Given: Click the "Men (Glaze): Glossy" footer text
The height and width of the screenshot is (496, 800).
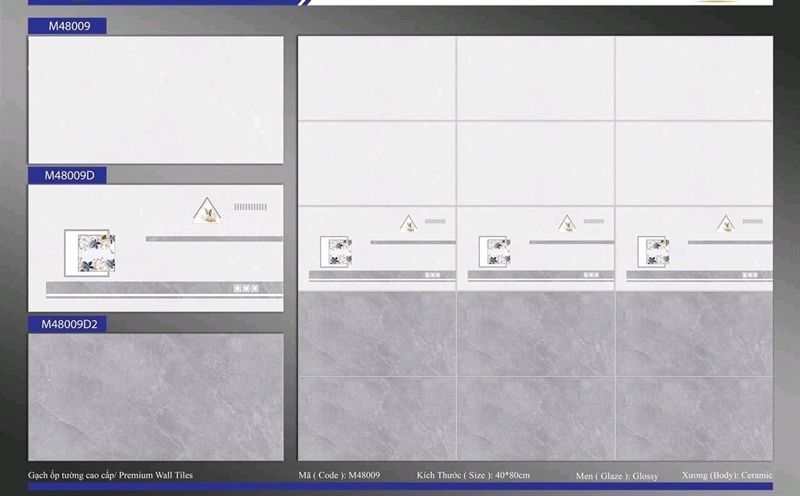Looking at the screenshot, I should click(617, 475).
